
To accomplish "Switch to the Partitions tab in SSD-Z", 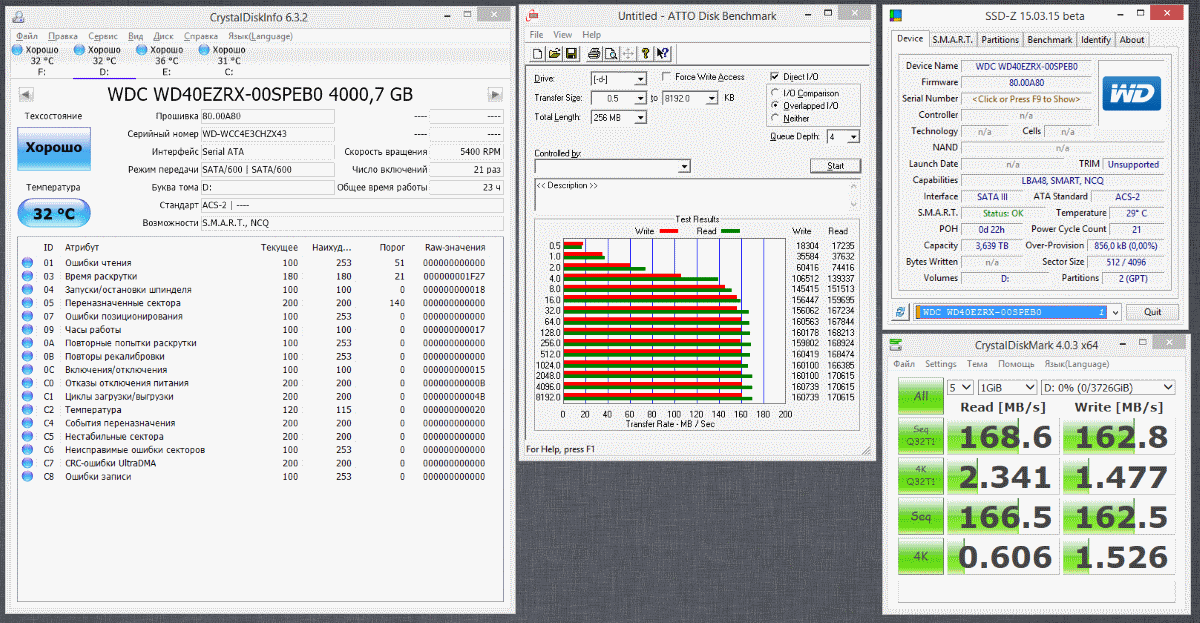I will point(1000,40).
